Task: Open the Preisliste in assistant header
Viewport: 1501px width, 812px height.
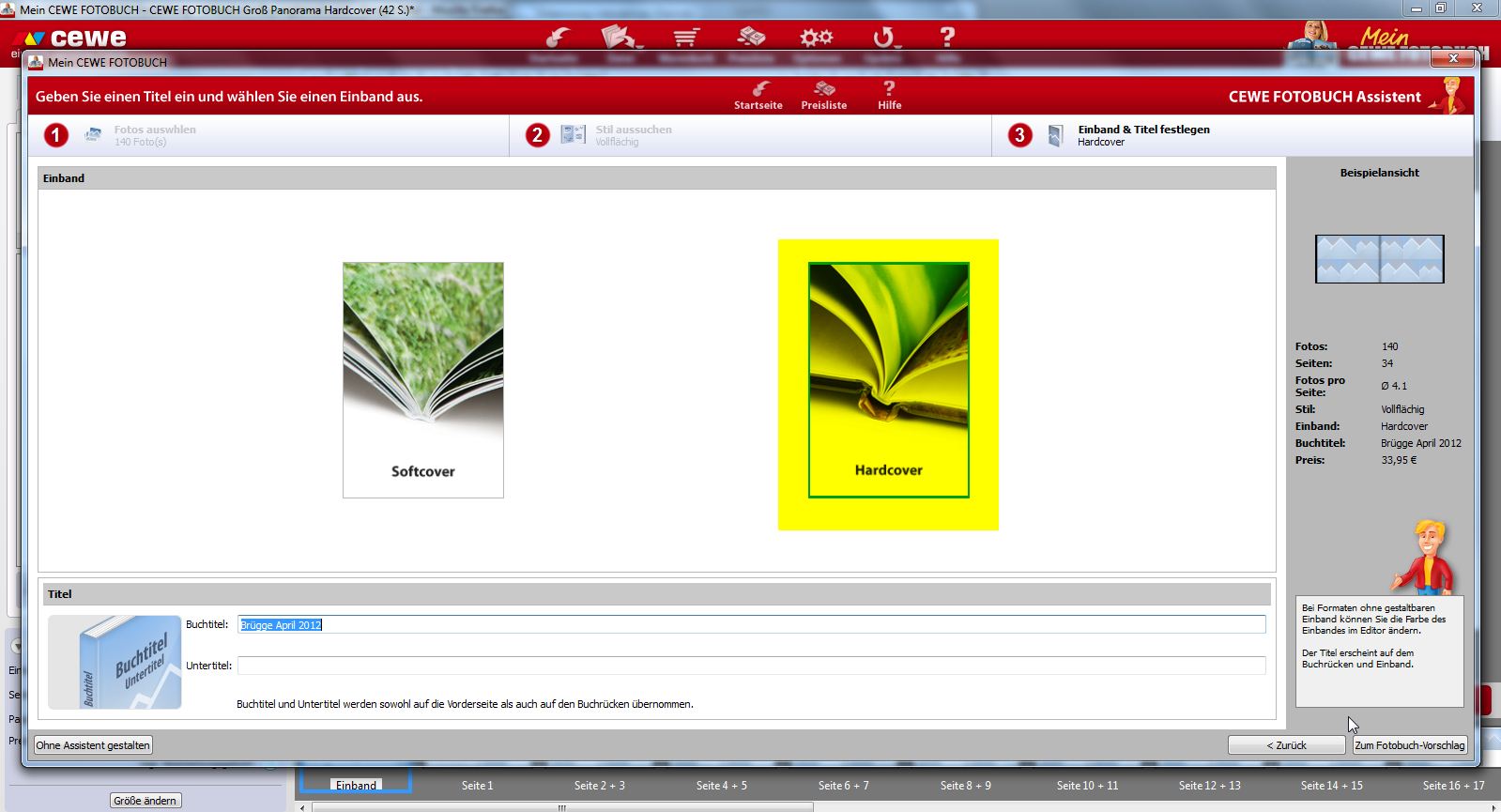Action: pos(824,96)
